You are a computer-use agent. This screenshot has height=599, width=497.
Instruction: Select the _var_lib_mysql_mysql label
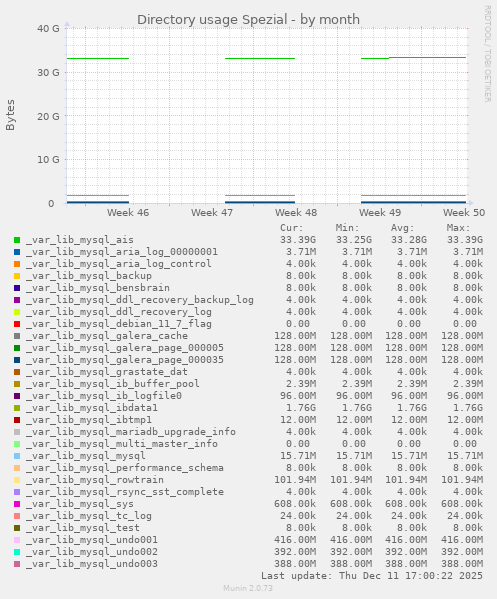(86, 456)
